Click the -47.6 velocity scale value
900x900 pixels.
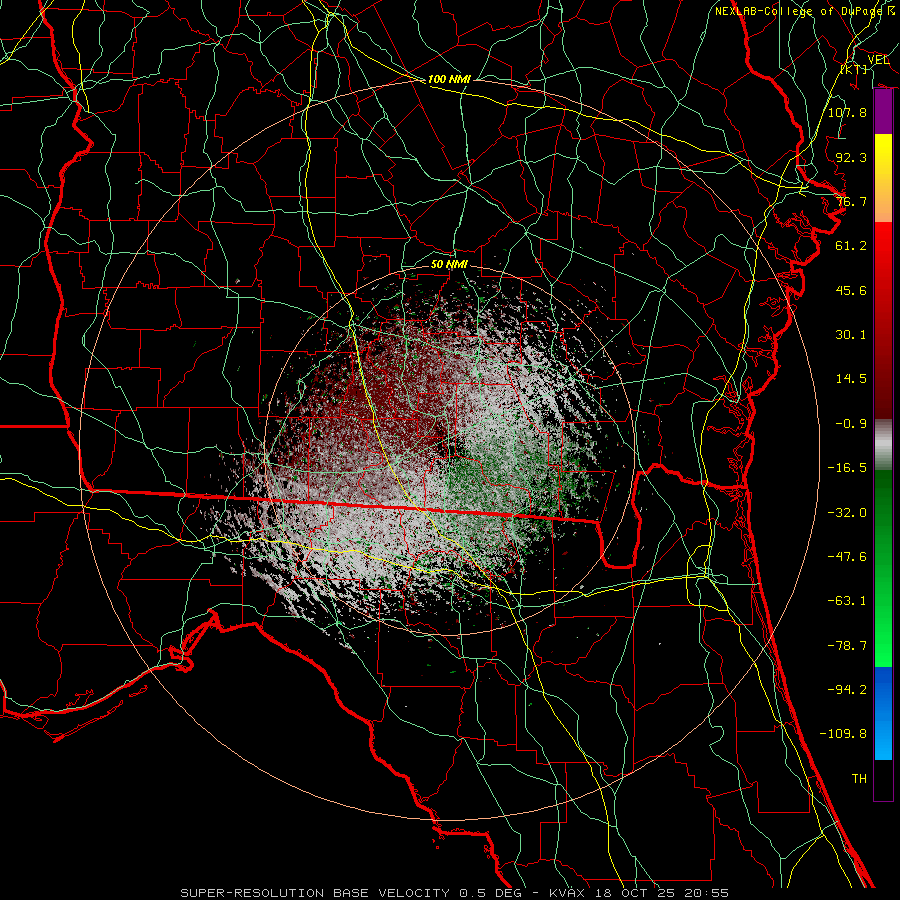847,557
